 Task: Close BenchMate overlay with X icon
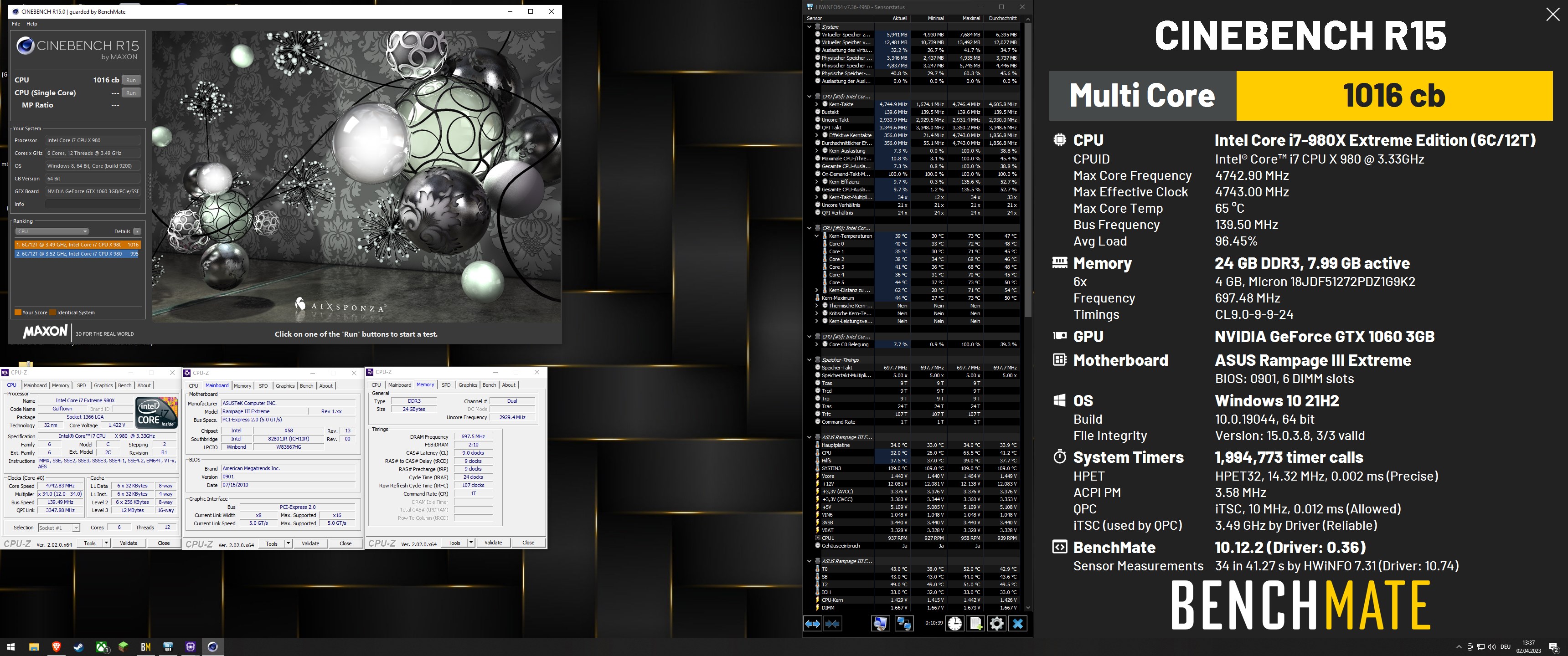[1553, 15]
